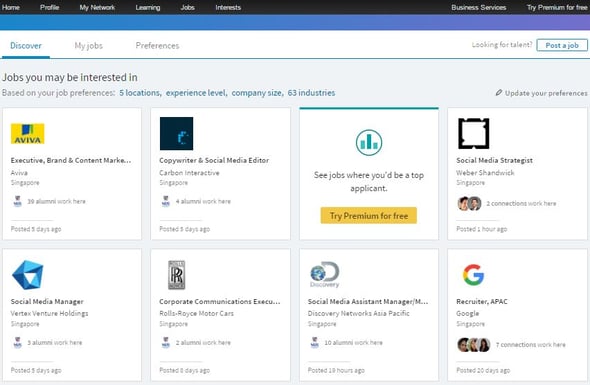This screenshot has height=385, width=590.
Task: Open Copywriter & Social Media Editor listing
Action: click(x=214, y=160)
